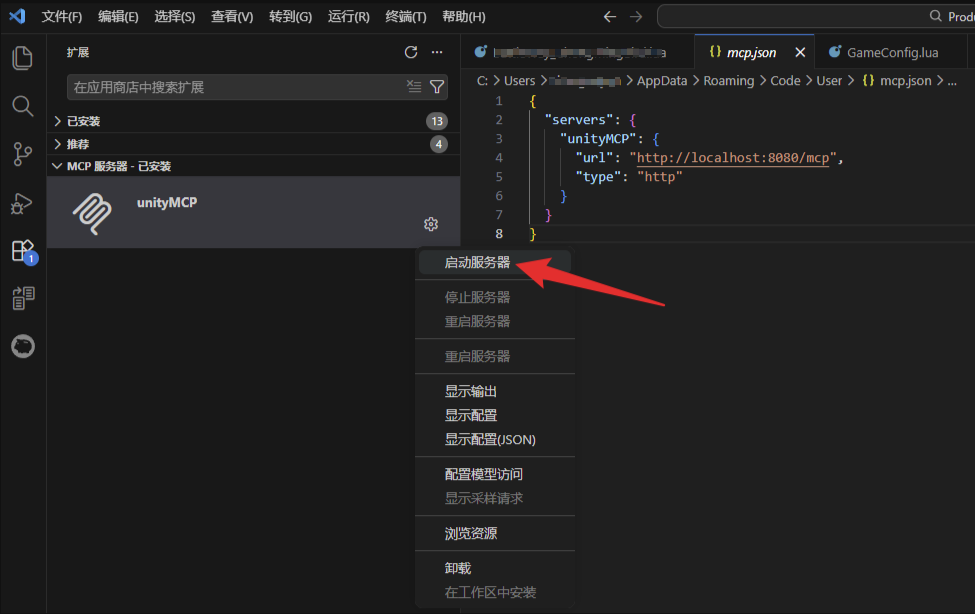Click the unityMCP server logo
This screenshot has width=975, height=614.
pyautogui.click(x=92, y=213)
